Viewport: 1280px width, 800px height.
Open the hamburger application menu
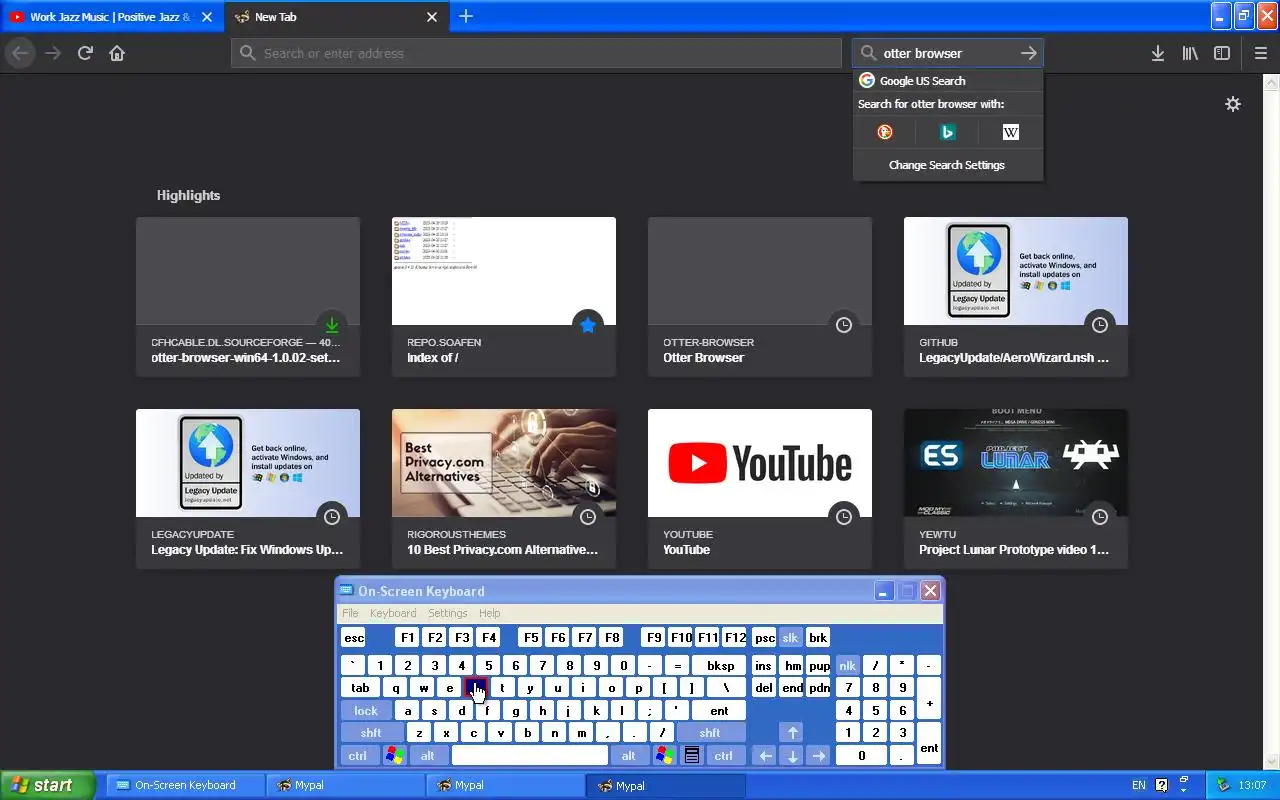1260,53
